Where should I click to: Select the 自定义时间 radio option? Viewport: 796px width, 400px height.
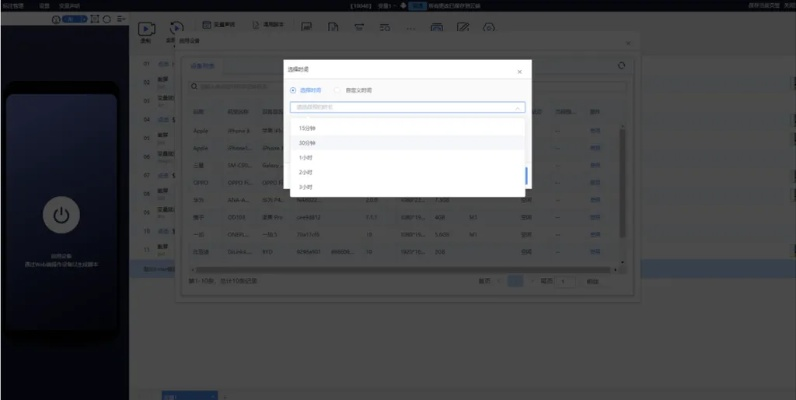[x=338, y=89]
